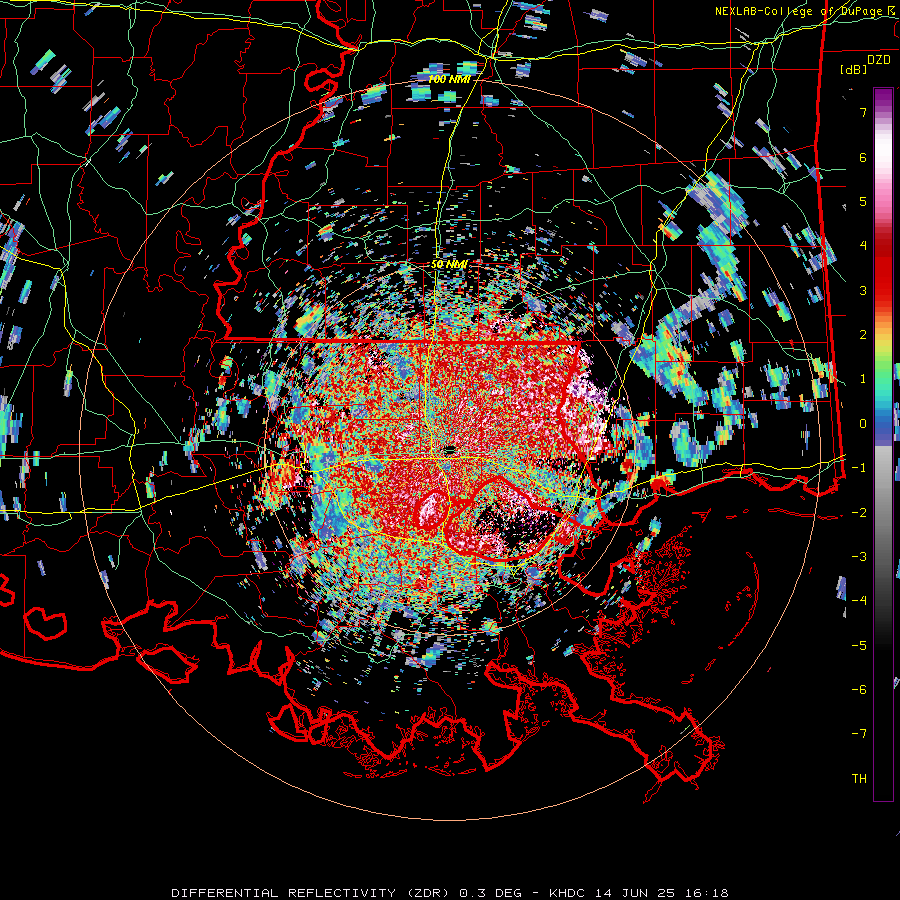This screenshot has height=900, width=900.
Task: Click the DZD legend title
Action: coord(878,60)
